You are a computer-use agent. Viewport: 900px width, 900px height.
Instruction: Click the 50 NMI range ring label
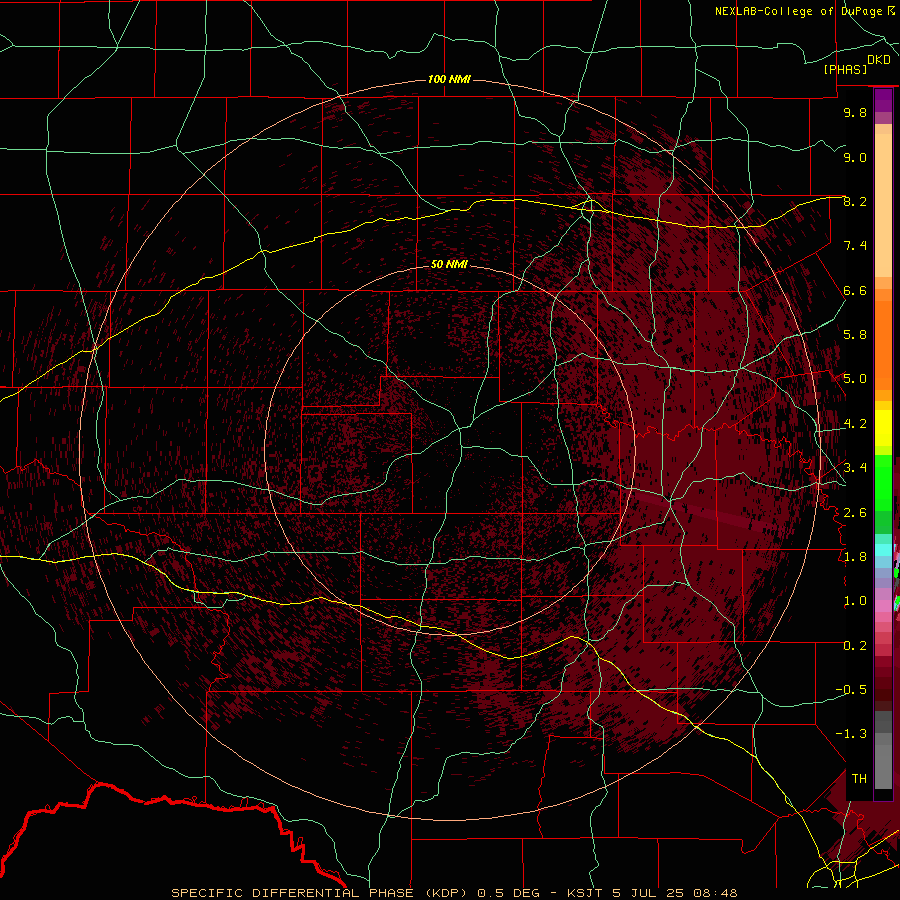[x=449, y=264]
